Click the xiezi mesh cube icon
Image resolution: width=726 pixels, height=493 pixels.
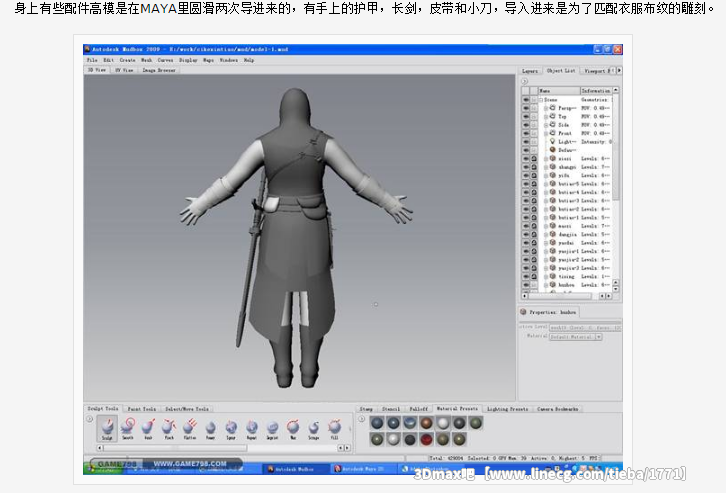click(552, 158)
